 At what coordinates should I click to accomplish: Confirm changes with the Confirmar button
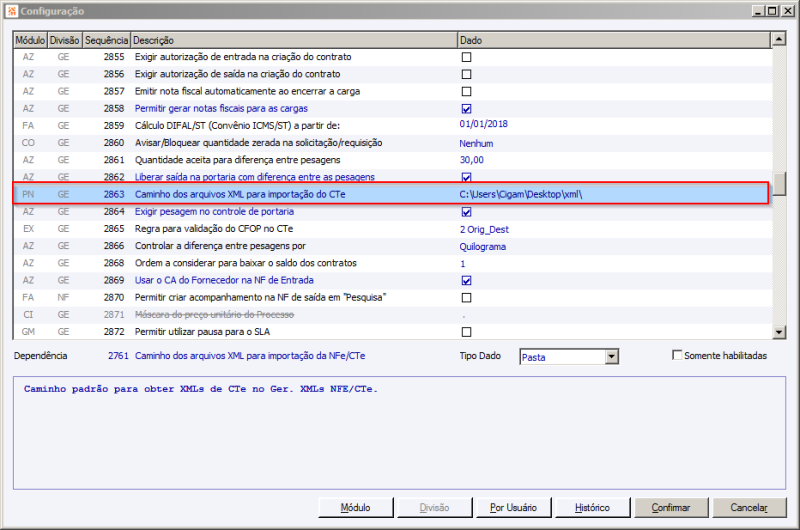[x=671, y=508]
